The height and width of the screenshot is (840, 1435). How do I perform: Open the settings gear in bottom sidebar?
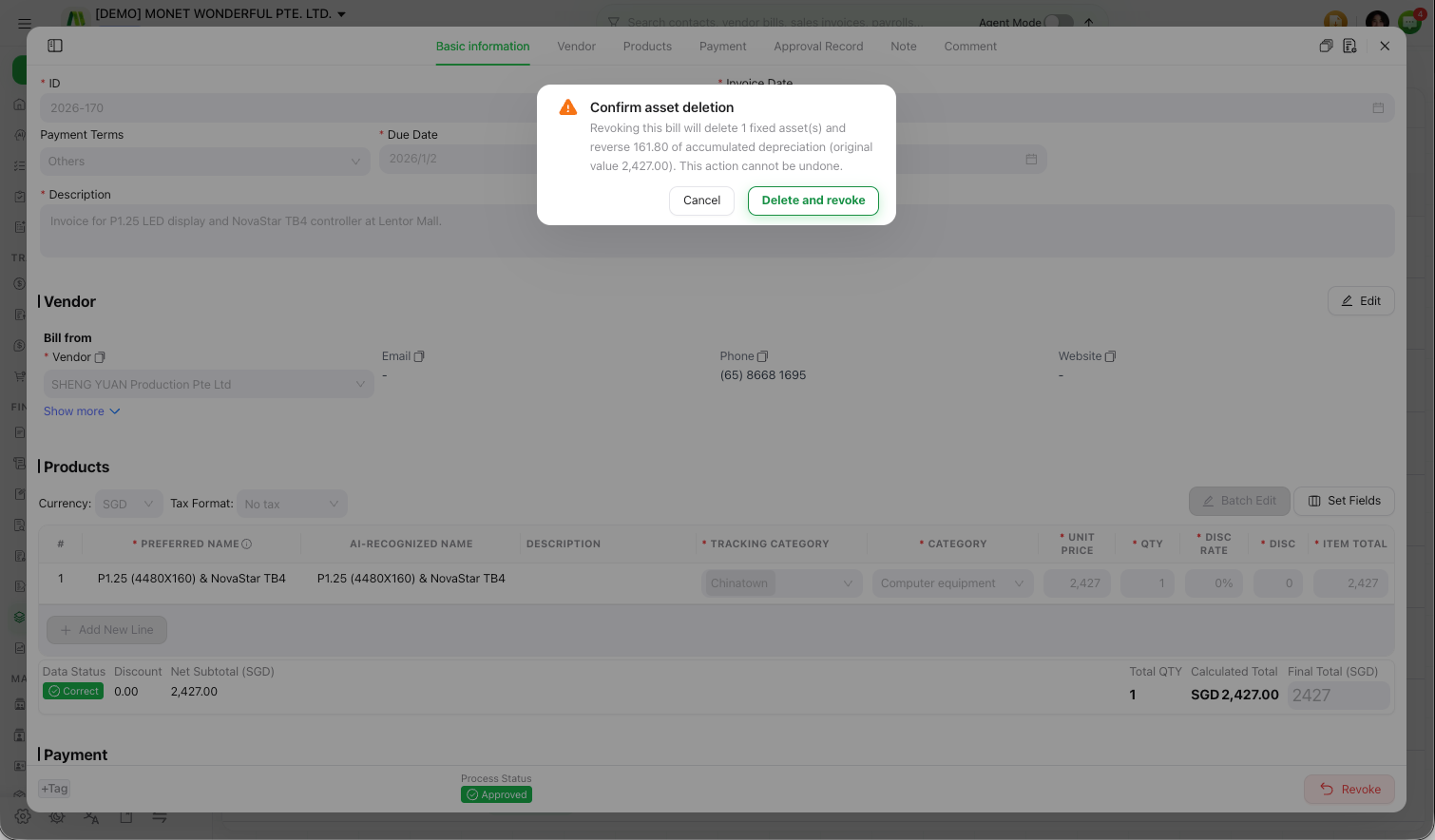[x=23, y=816]
